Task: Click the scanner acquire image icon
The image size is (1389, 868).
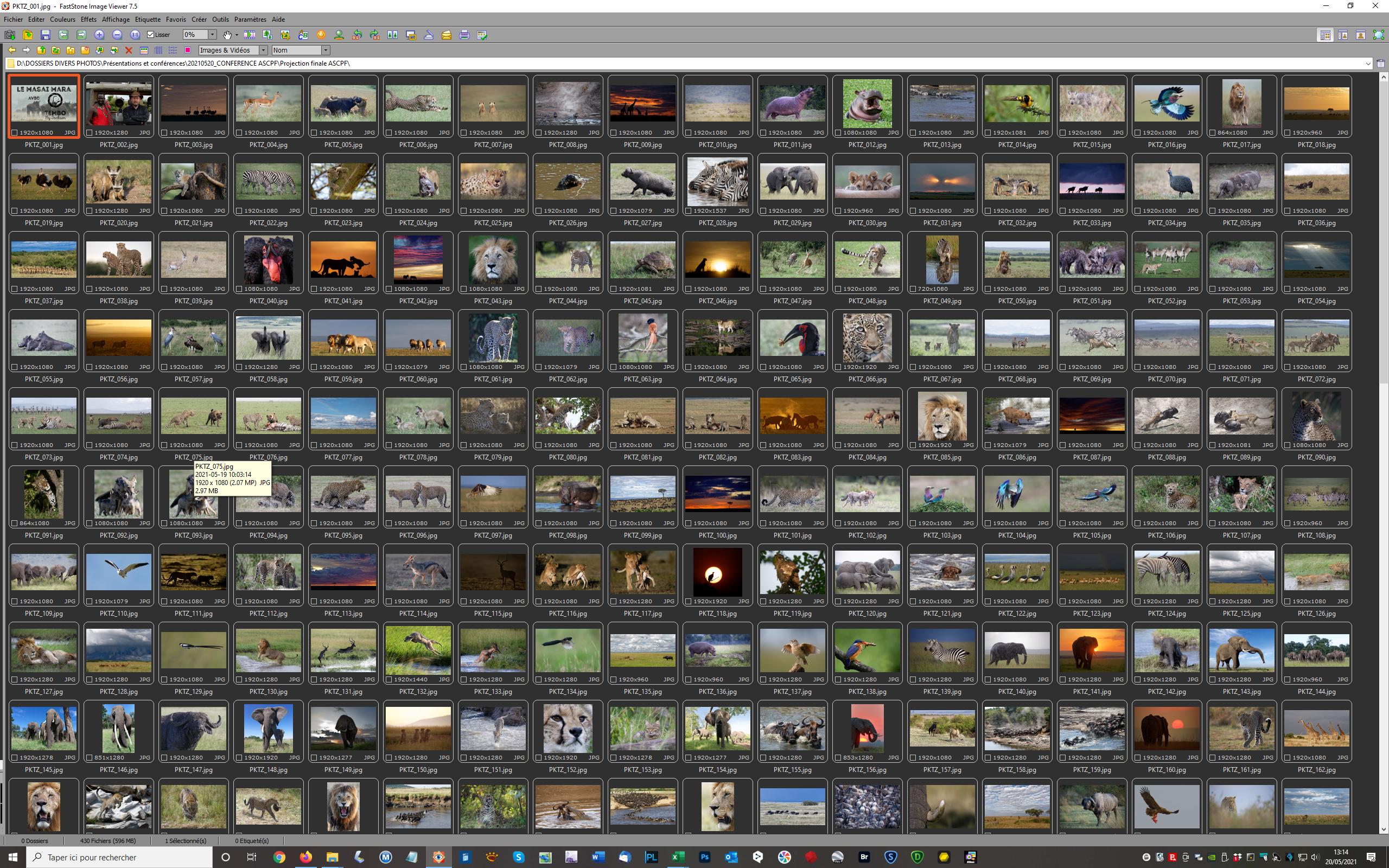Action: pos(429,35)
